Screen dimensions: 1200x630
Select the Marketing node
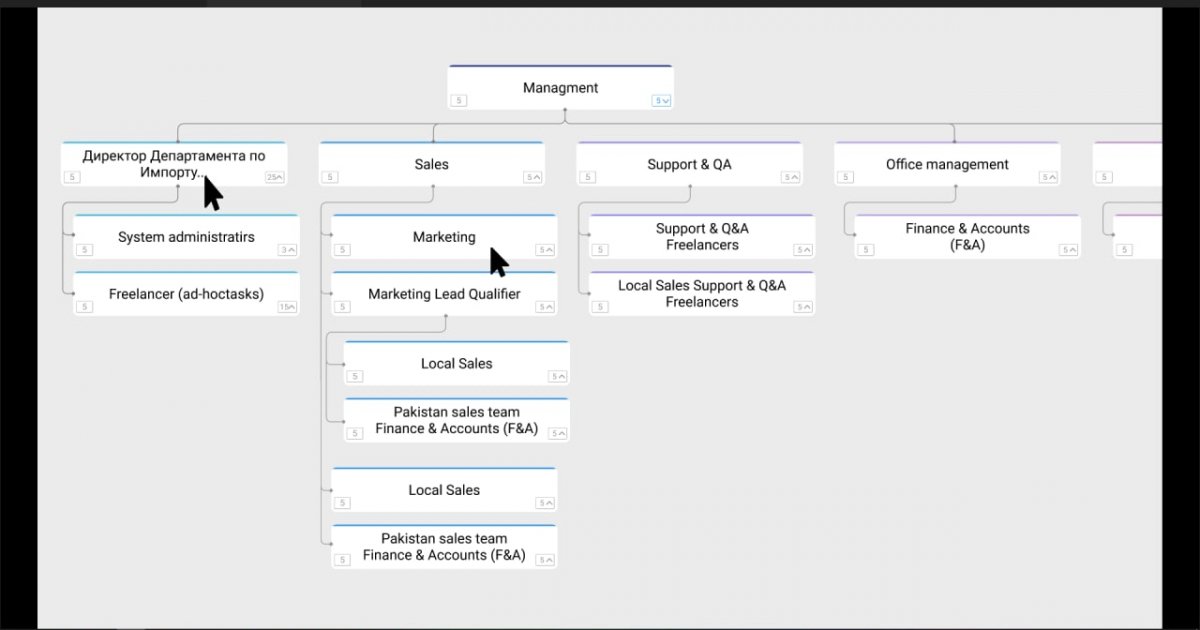[x=444, y=237]
